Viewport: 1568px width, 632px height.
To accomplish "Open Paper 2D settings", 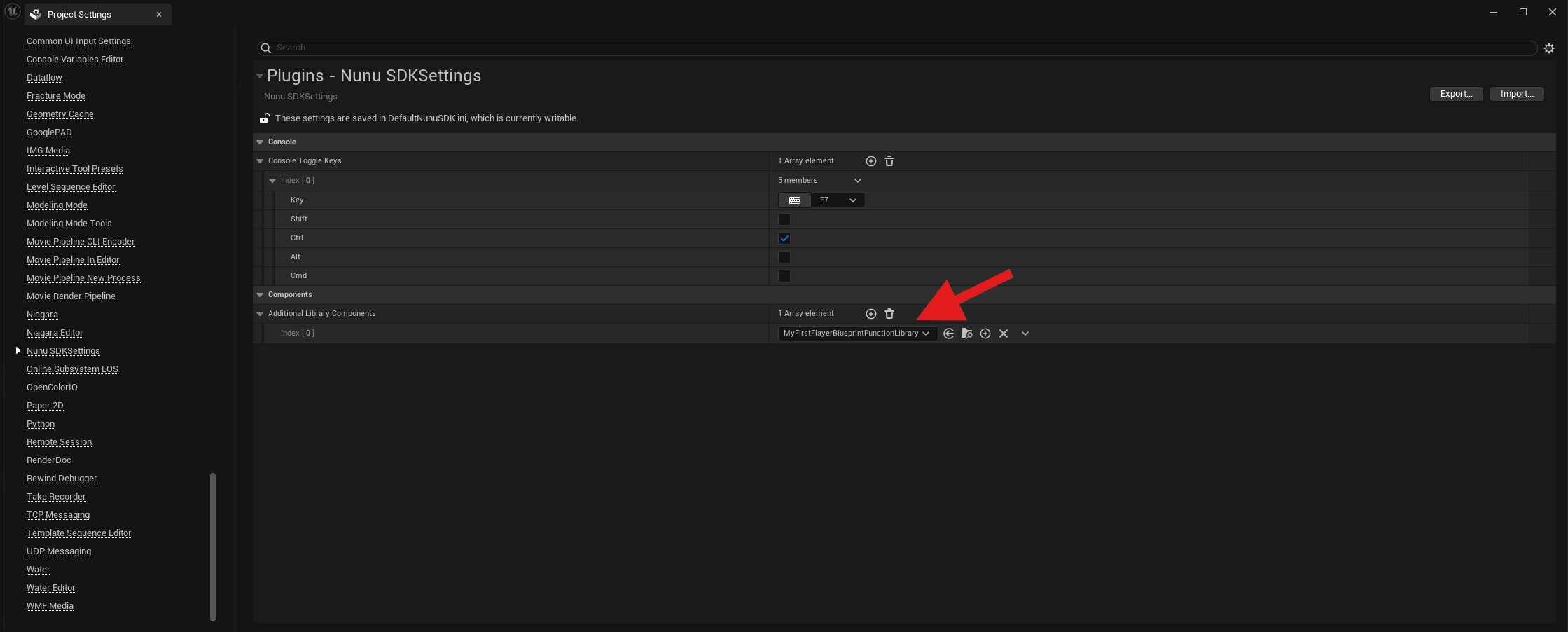I will [x=45, y=406].
